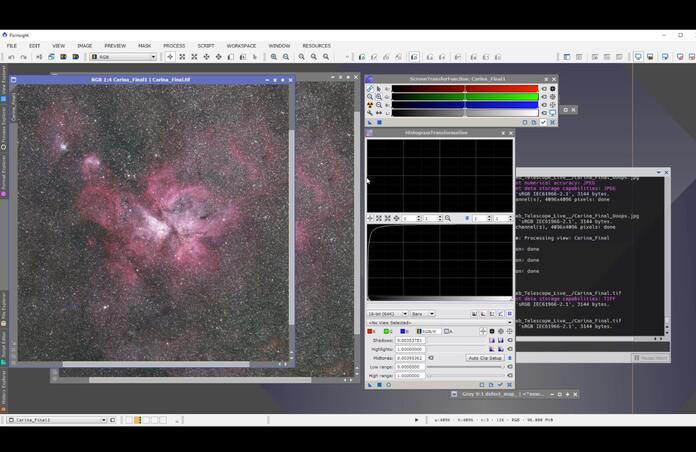Image resolution: width=696 pixels, height=452 pixels.
Task: Open histogram plot style Bars dropdown
Action: (x=423, y=314)
